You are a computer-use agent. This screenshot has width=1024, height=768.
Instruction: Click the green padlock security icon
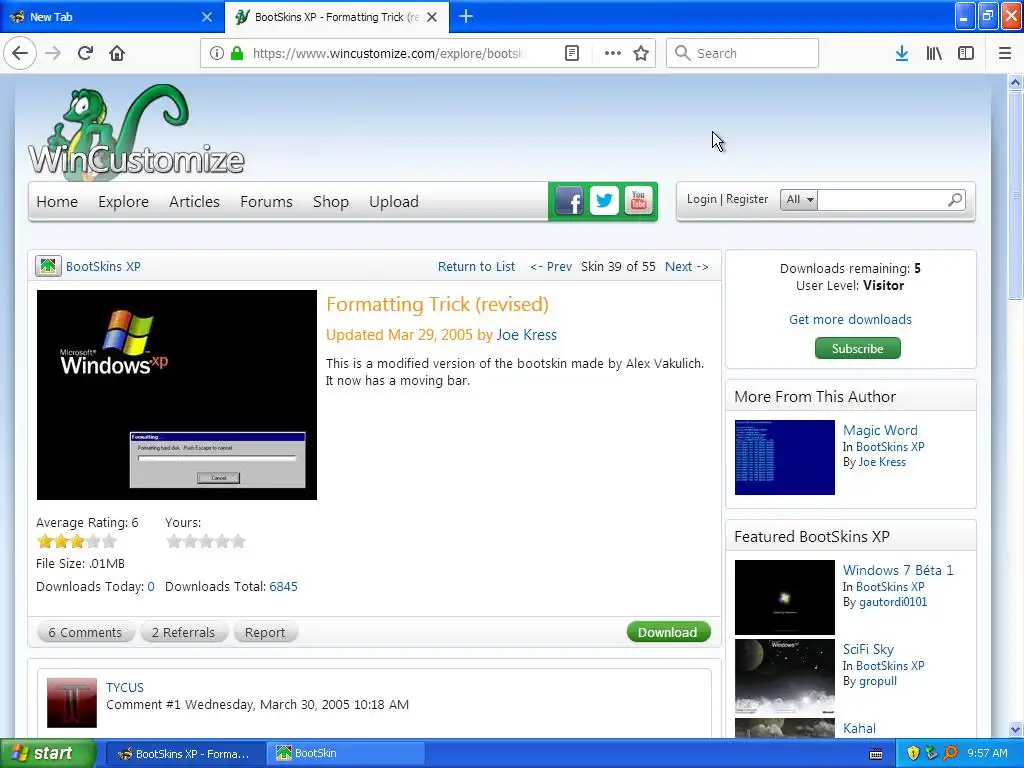point(237,53)
